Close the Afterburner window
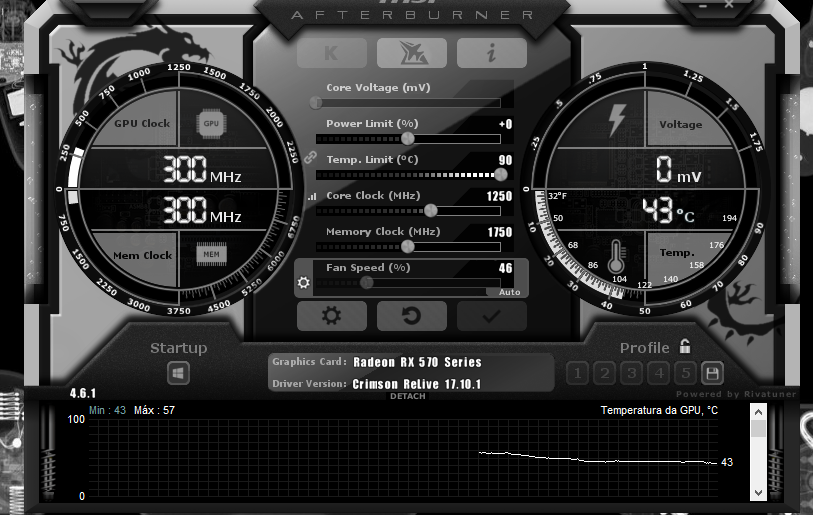 pos(728,5)
